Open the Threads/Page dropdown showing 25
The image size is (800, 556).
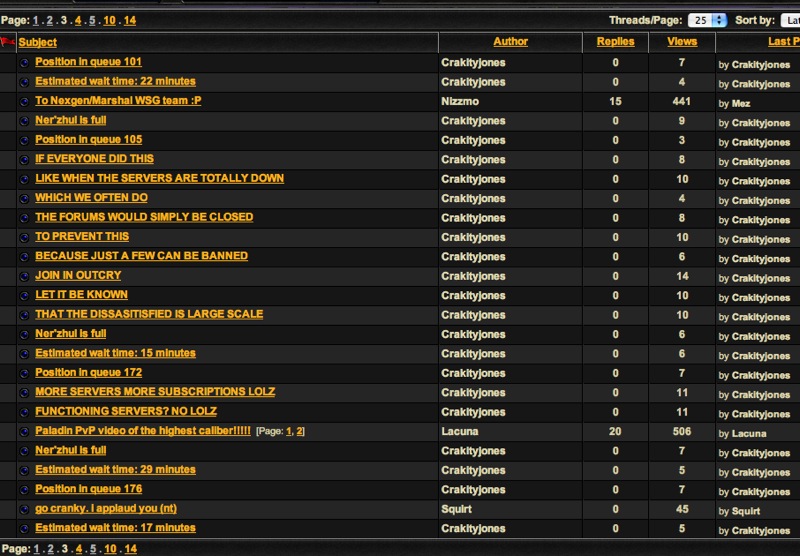click(x=707, y=20)
